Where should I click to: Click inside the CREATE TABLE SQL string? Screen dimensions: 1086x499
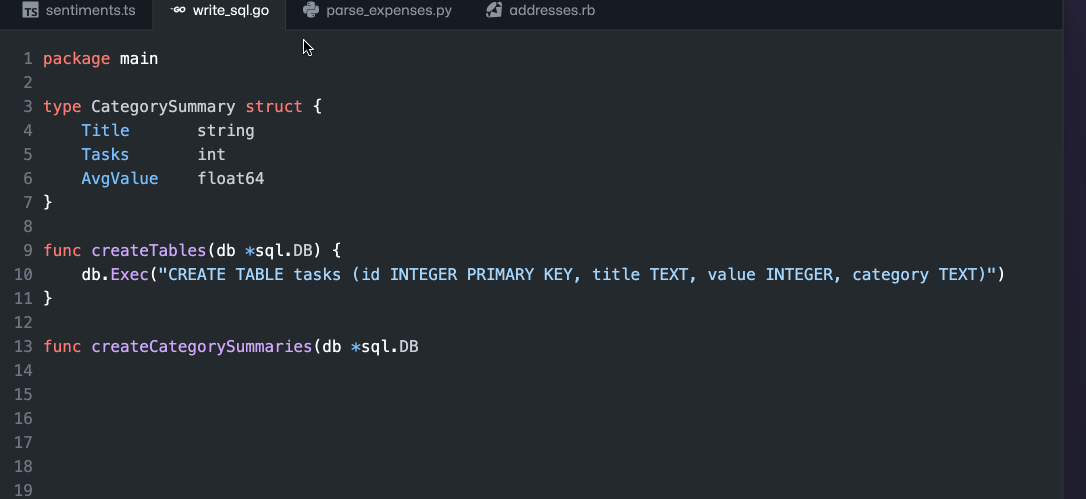click(x=577, y=274)
